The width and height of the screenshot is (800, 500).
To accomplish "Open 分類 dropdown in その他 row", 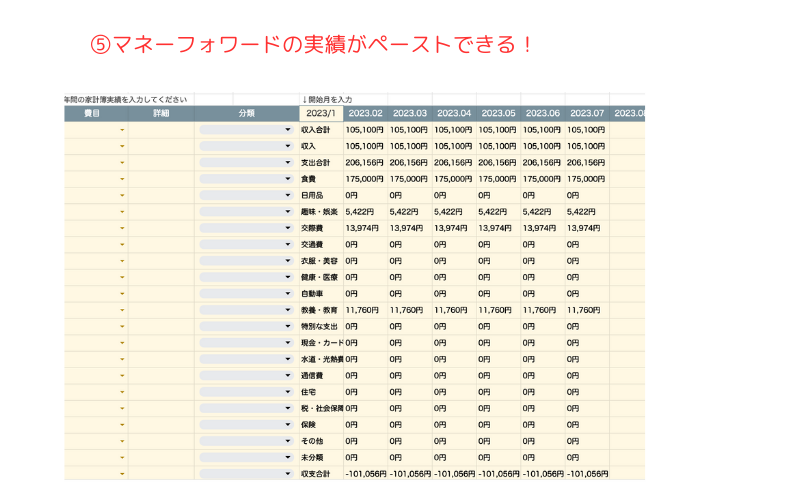I will click(x=246, y=441).
